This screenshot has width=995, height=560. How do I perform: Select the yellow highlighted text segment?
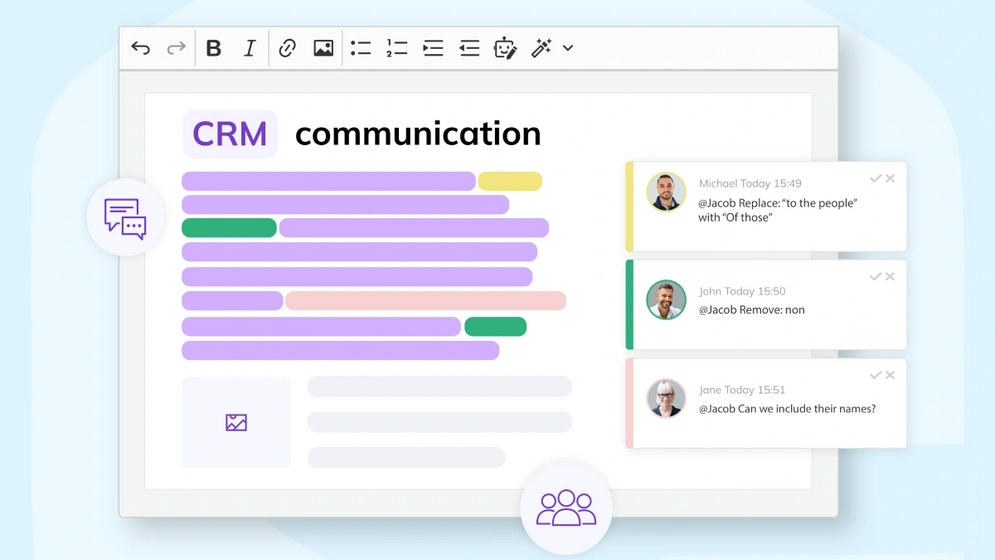510,182
